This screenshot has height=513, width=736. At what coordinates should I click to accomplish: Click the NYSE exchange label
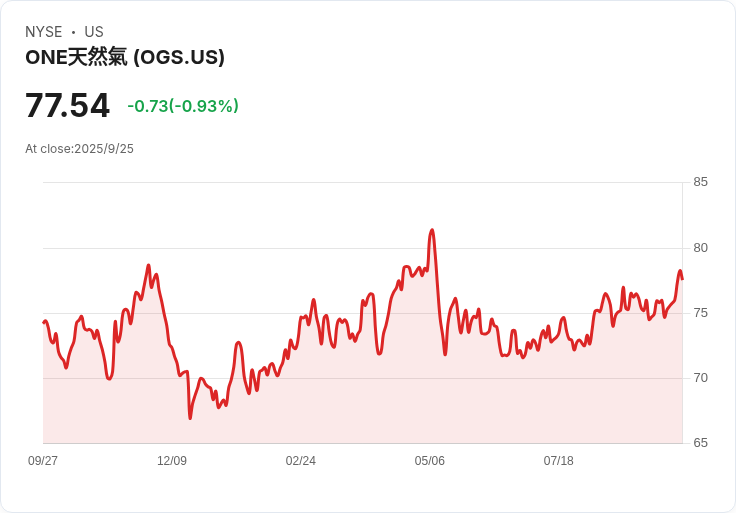click(44, 32)
